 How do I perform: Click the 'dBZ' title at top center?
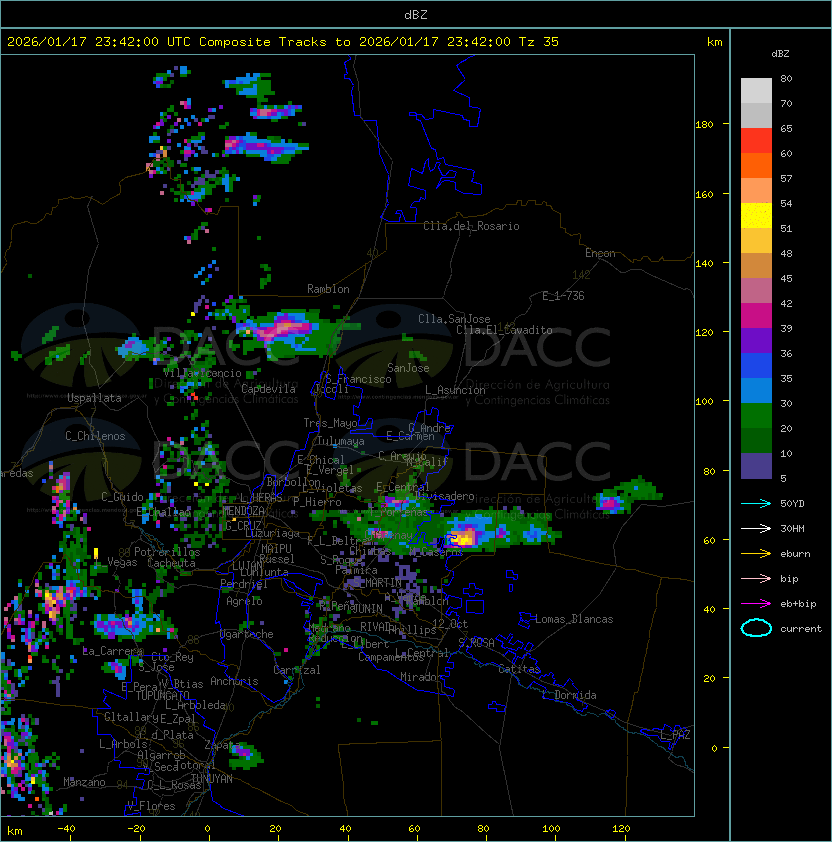pyautogui.click(x=416, y=14)
